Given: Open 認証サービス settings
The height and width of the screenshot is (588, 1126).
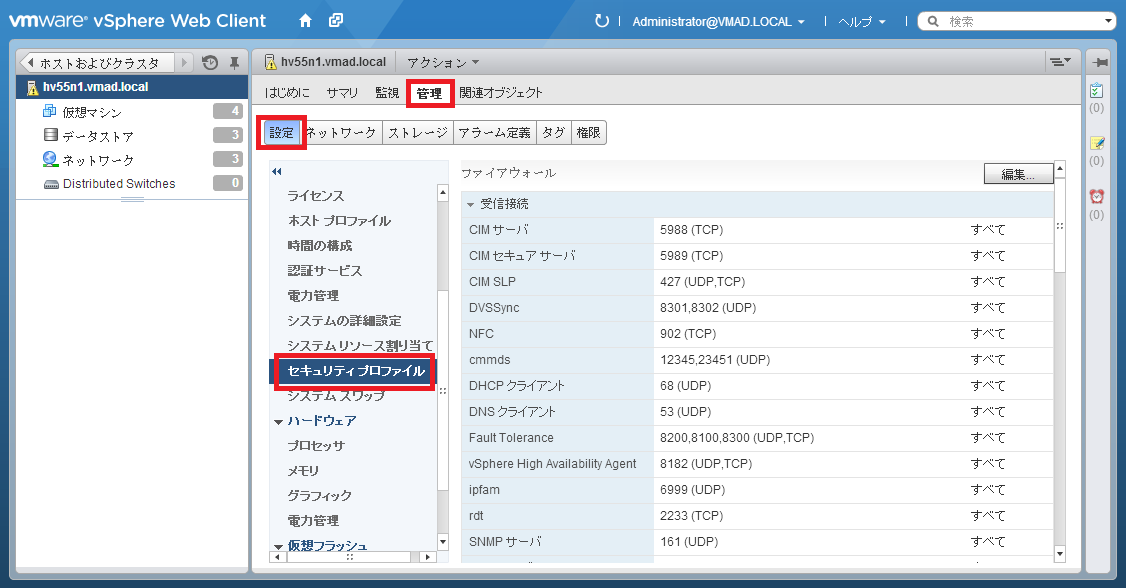Looking at the screenshot, I should click(x=325, y=271).
